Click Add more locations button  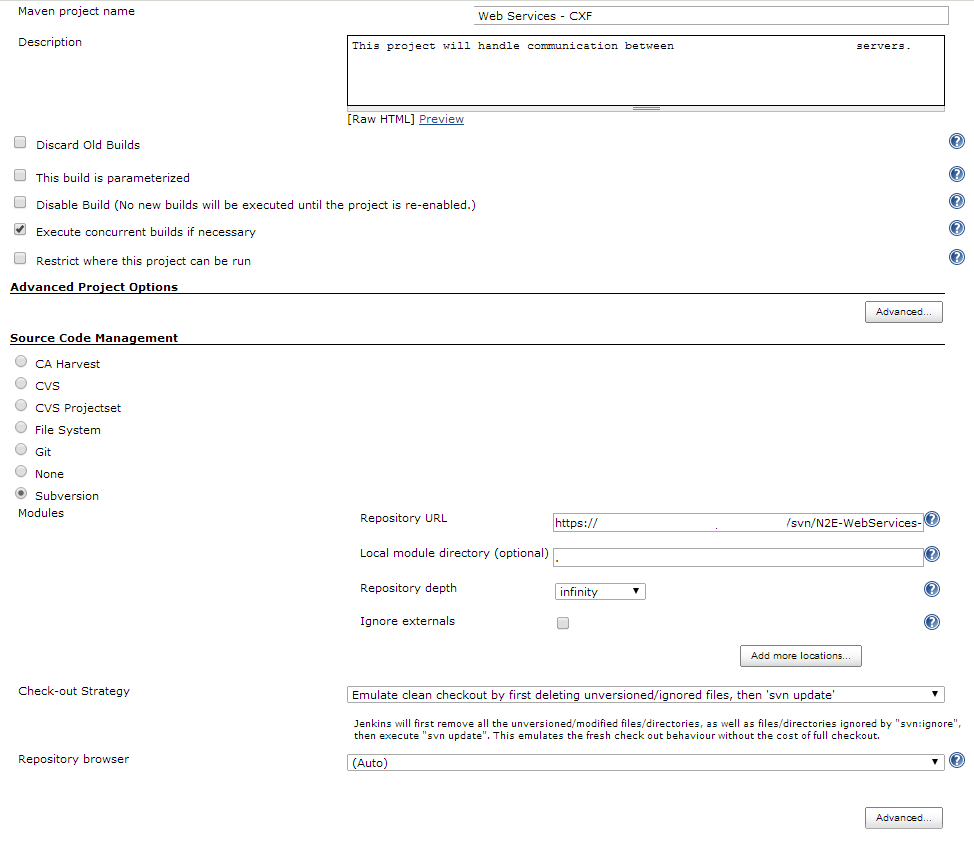[x=800, y=655]
